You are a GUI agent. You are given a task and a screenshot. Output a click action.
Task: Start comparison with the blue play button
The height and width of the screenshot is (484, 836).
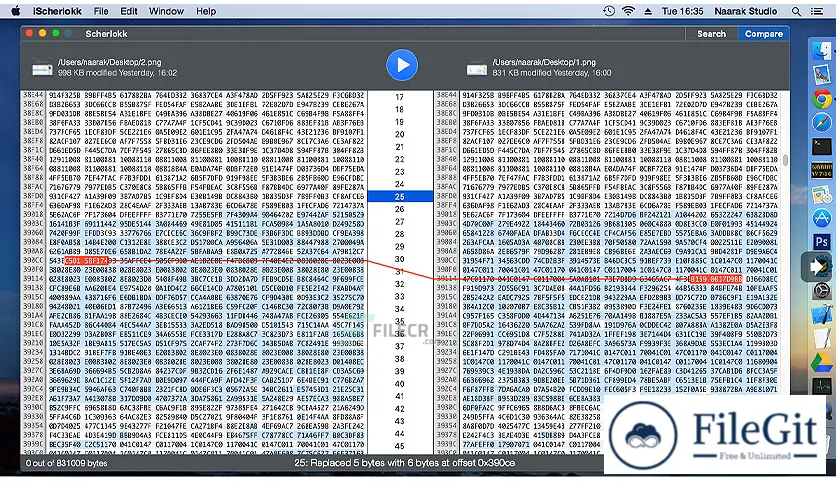pyautogui.click(x=401, y=65)
